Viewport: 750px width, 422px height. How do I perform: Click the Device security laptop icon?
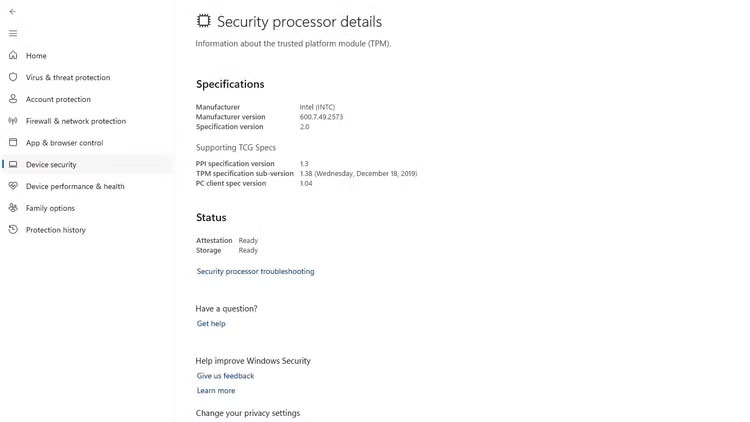(x=13, y=164)
